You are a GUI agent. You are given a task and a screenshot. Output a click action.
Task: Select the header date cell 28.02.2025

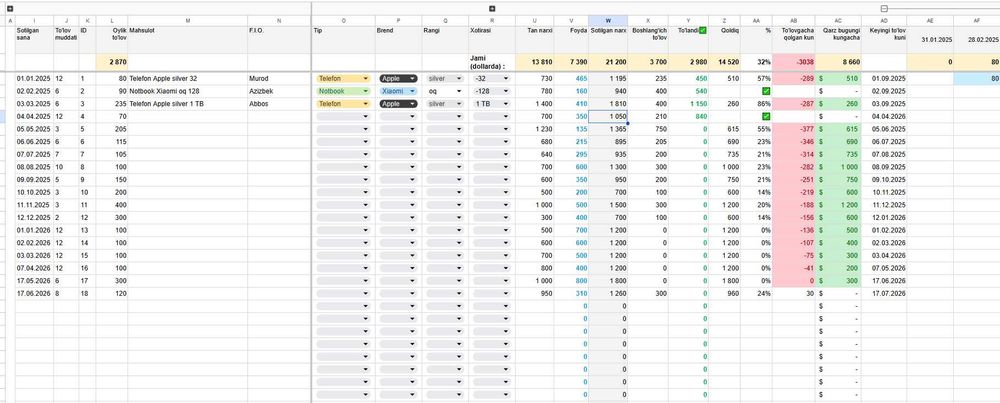[976, 40]
